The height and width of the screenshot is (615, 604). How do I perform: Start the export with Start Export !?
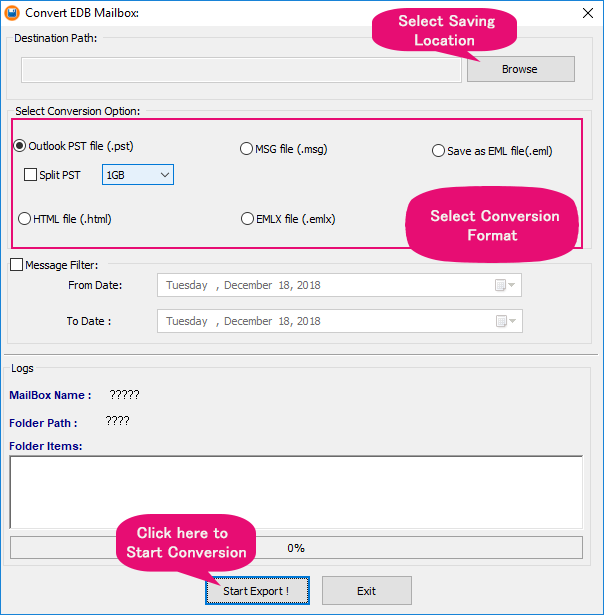point(257,591)
